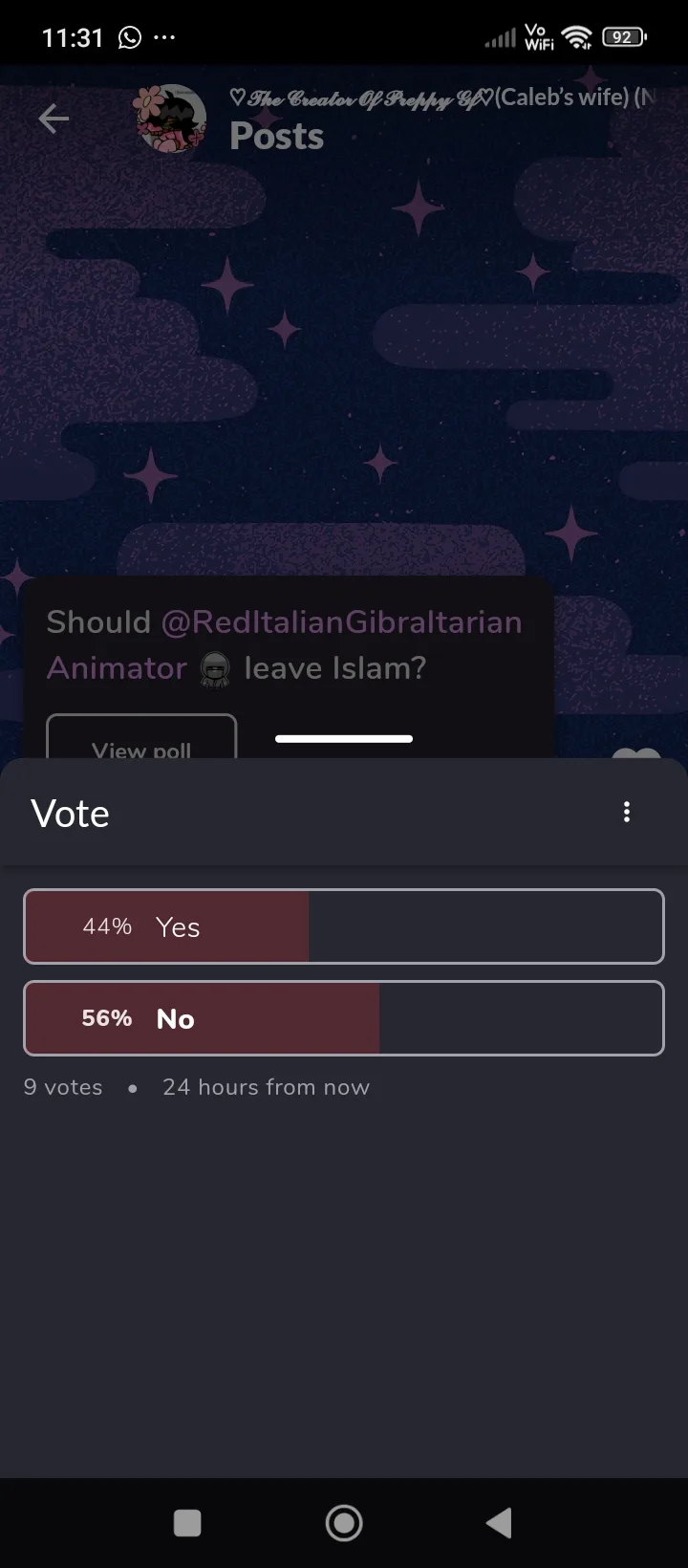Tap the WhatsApp notification icon
The width and height of the screenshot is (688, 1568).
tap(129, 38)
